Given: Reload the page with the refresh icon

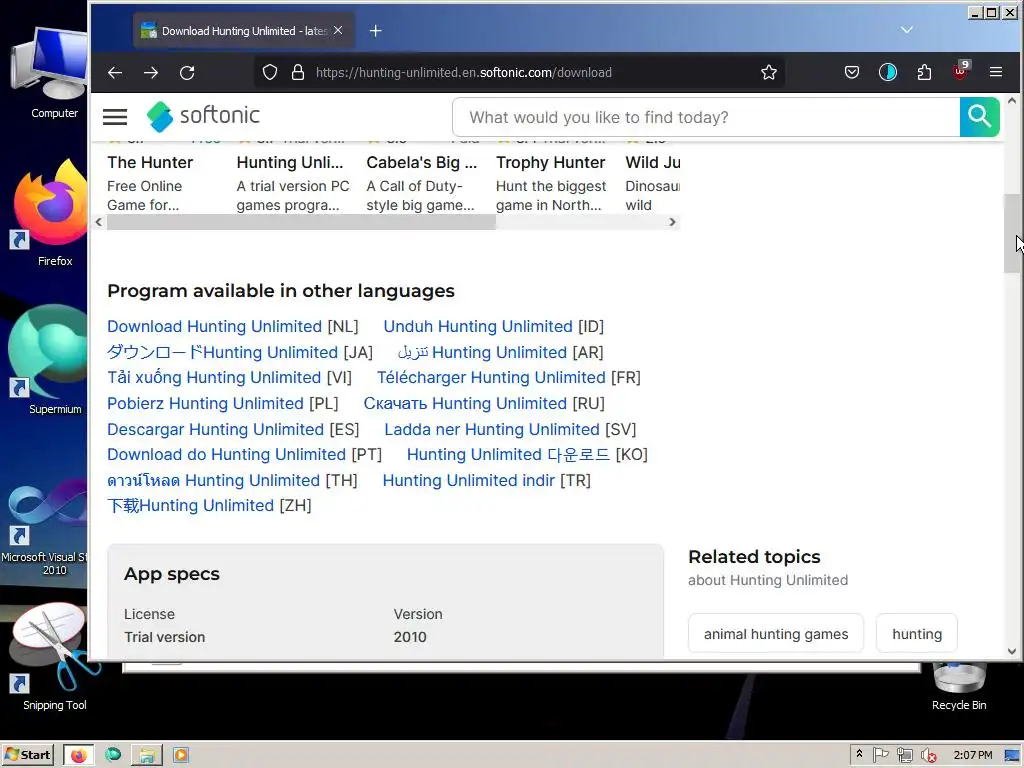Looking at the screenshot, I should coord(187,72).
